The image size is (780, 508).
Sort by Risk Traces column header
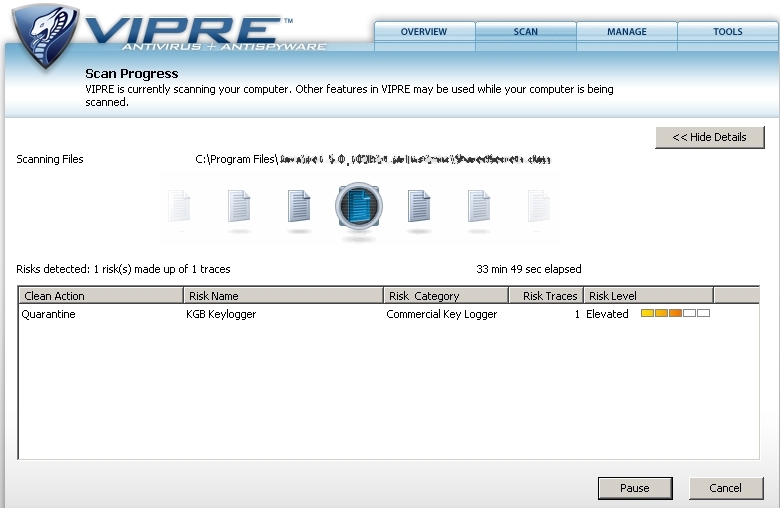(x=546, y=296)
